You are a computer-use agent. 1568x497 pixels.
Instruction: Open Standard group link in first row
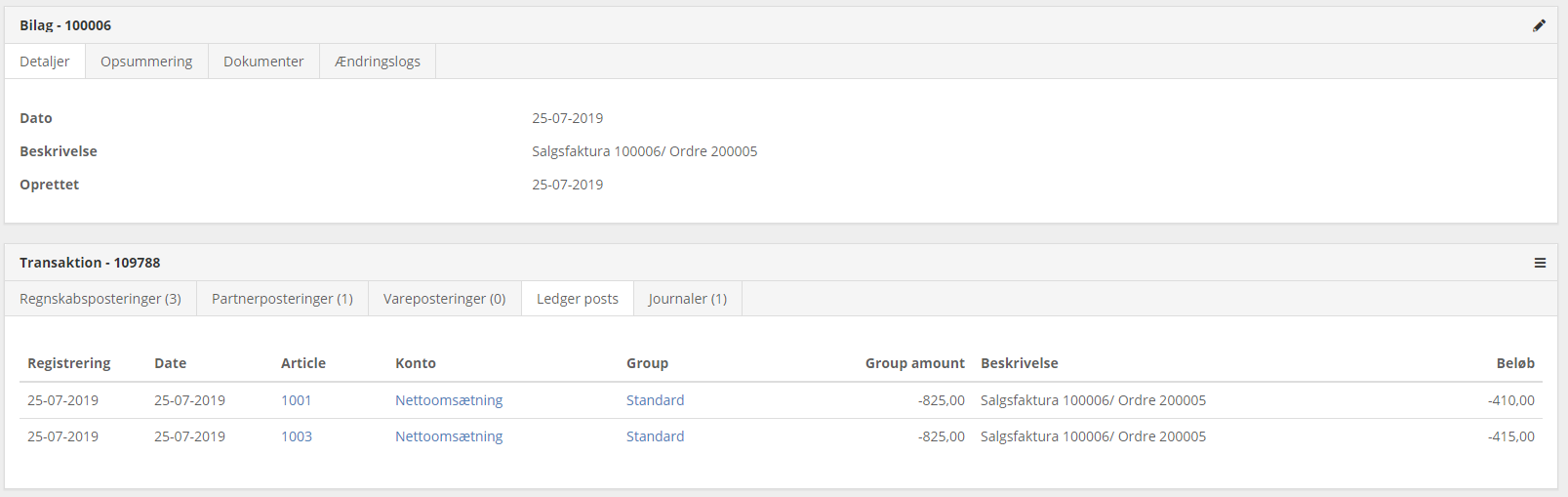[655, 400]
